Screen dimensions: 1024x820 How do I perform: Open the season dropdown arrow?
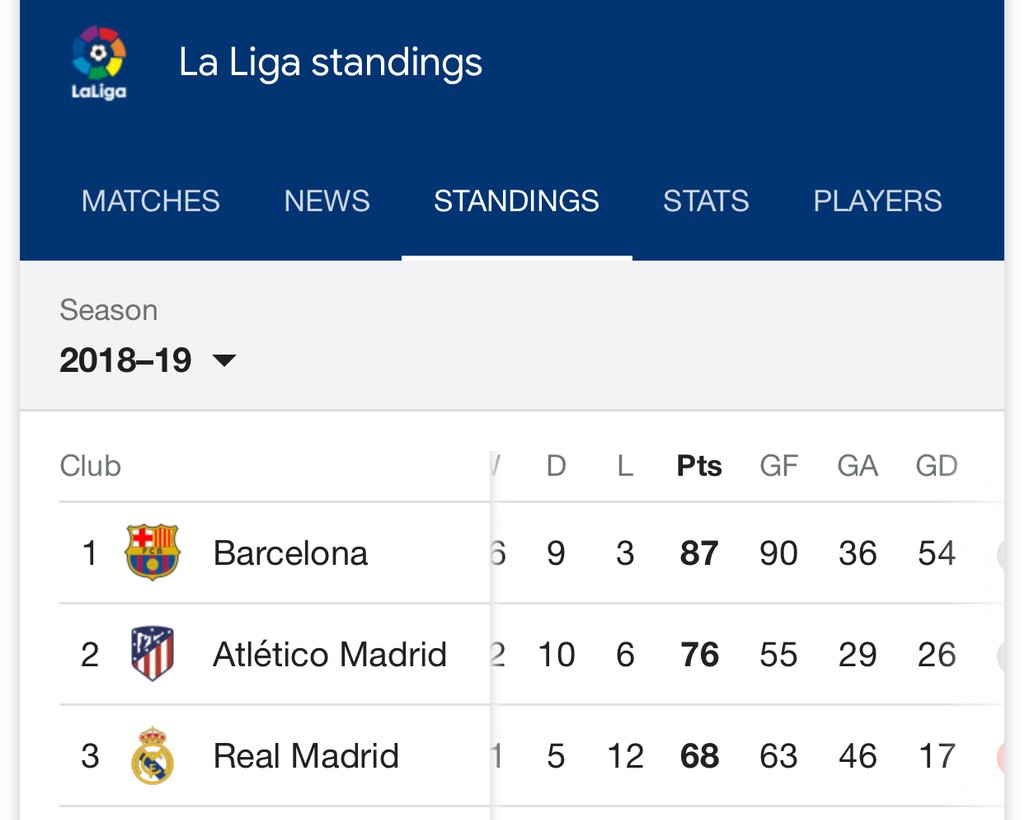point(225,360)
